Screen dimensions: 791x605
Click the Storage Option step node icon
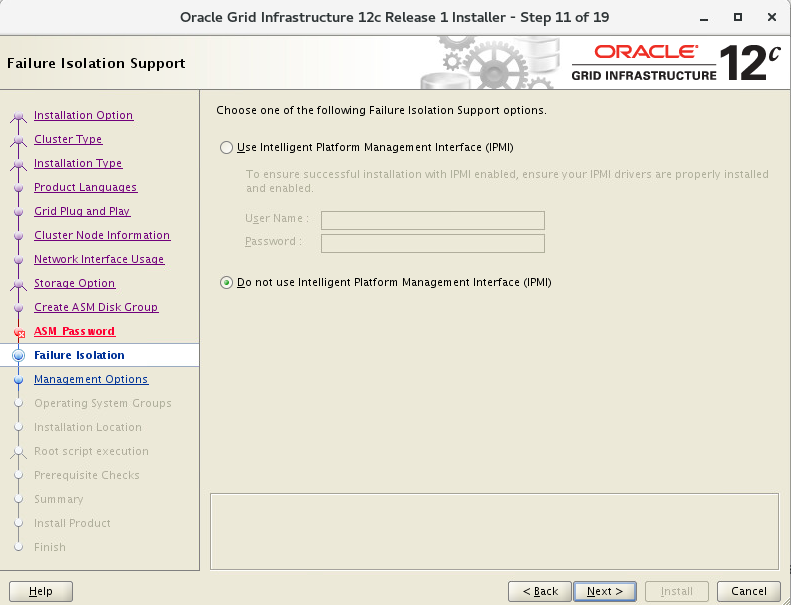(x=19, y=285)
